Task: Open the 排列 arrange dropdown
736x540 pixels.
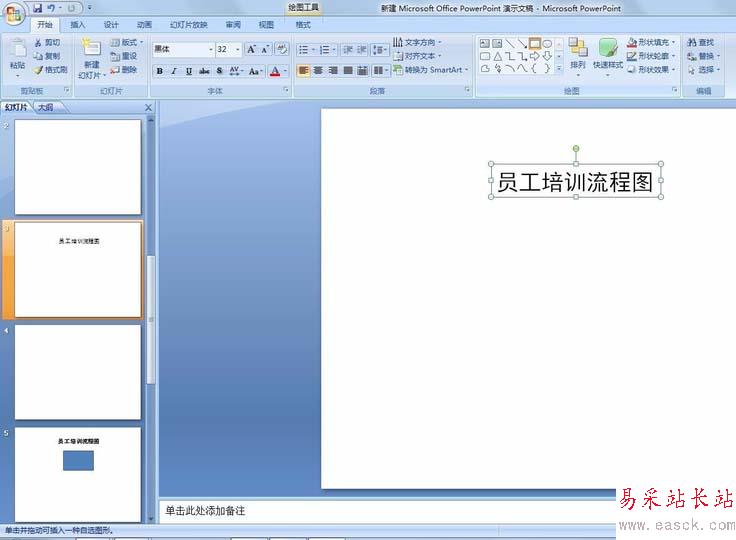Action: click(x=578, y=58)
